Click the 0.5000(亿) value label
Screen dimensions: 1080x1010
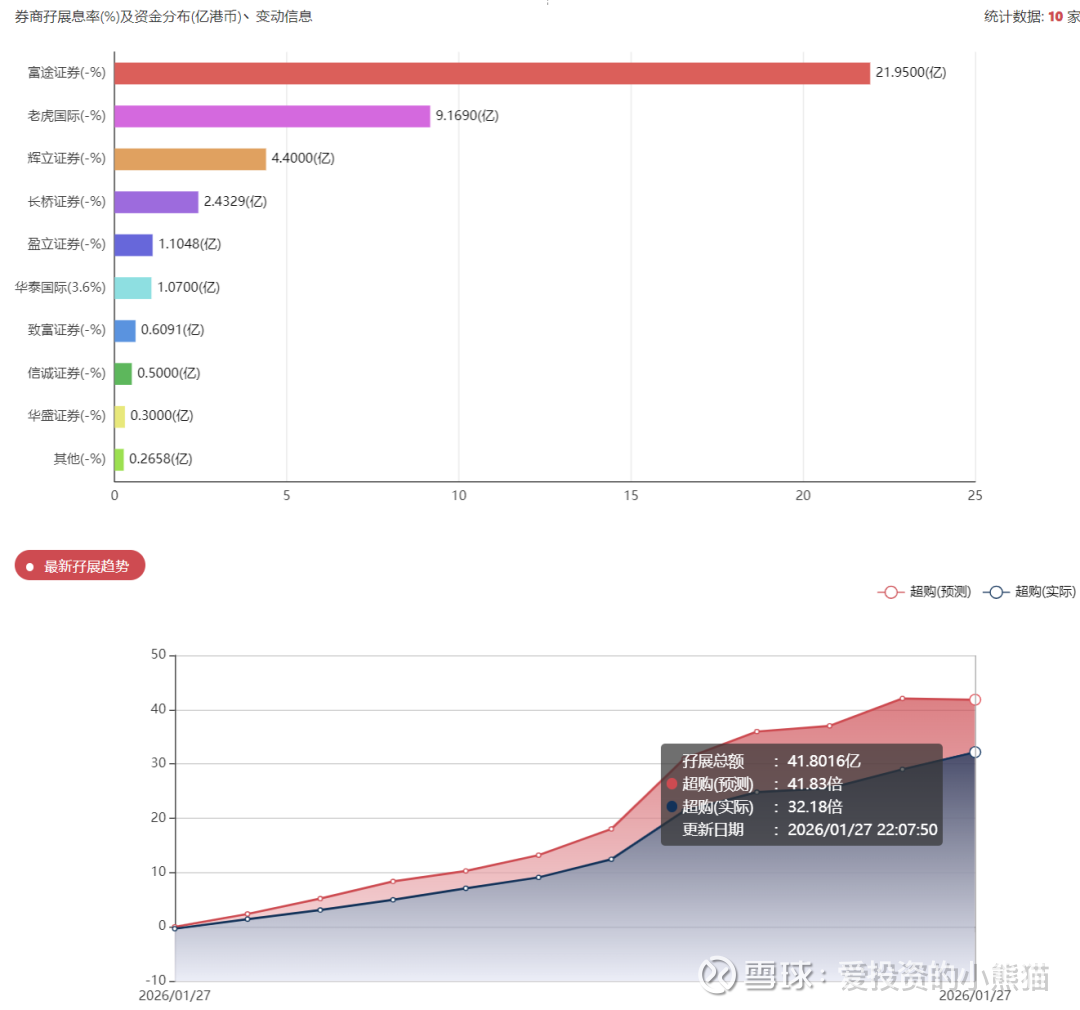(169, 373)
